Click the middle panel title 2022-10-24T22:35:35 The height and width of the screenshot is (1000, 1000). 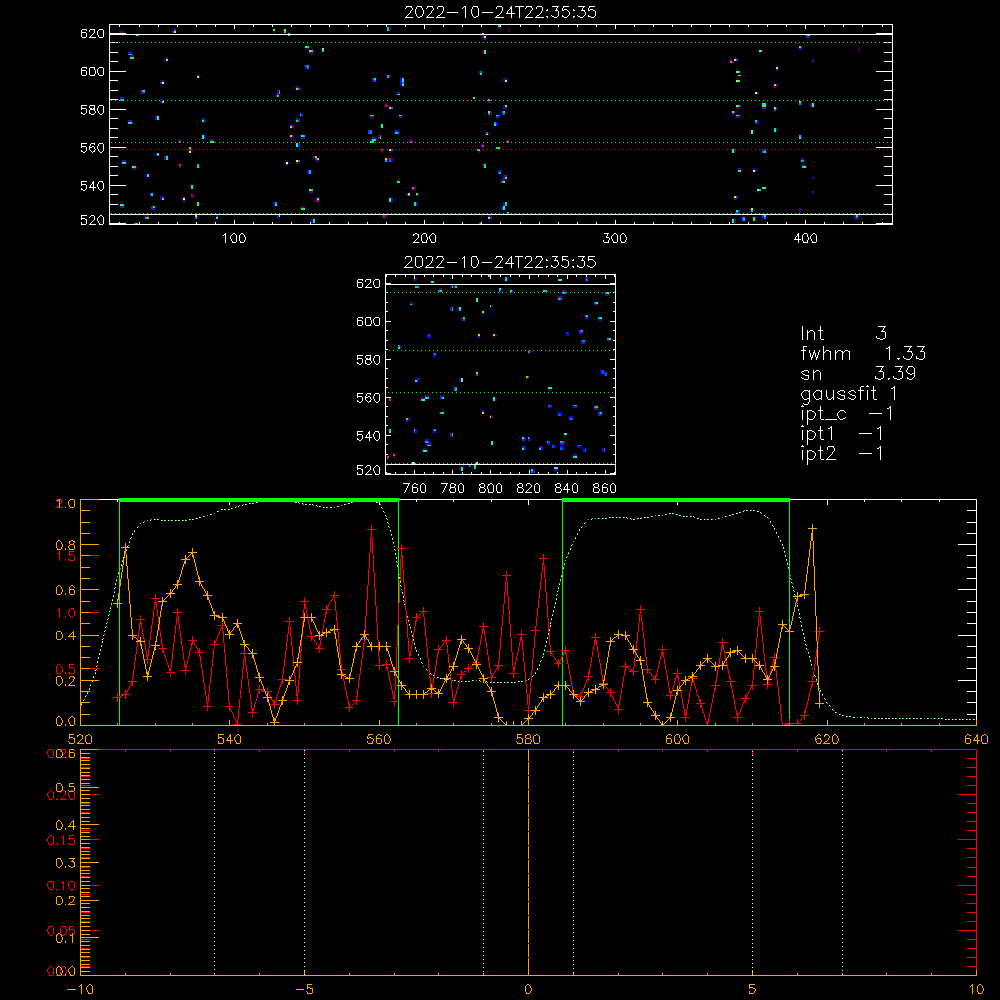tap(500, 262)
